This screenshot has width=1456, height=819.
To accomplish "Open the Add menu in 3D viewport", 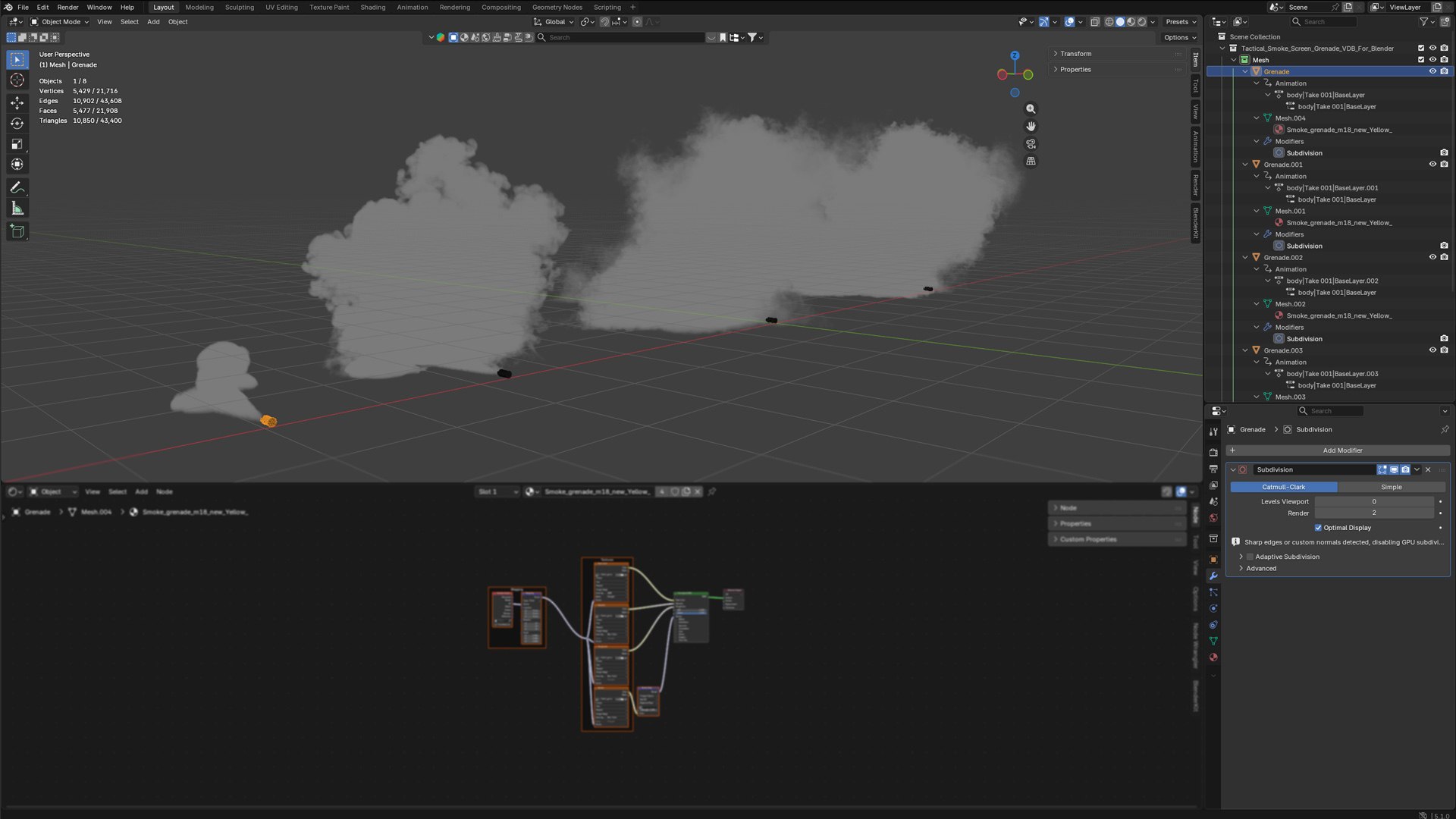I will pos(153,22).
